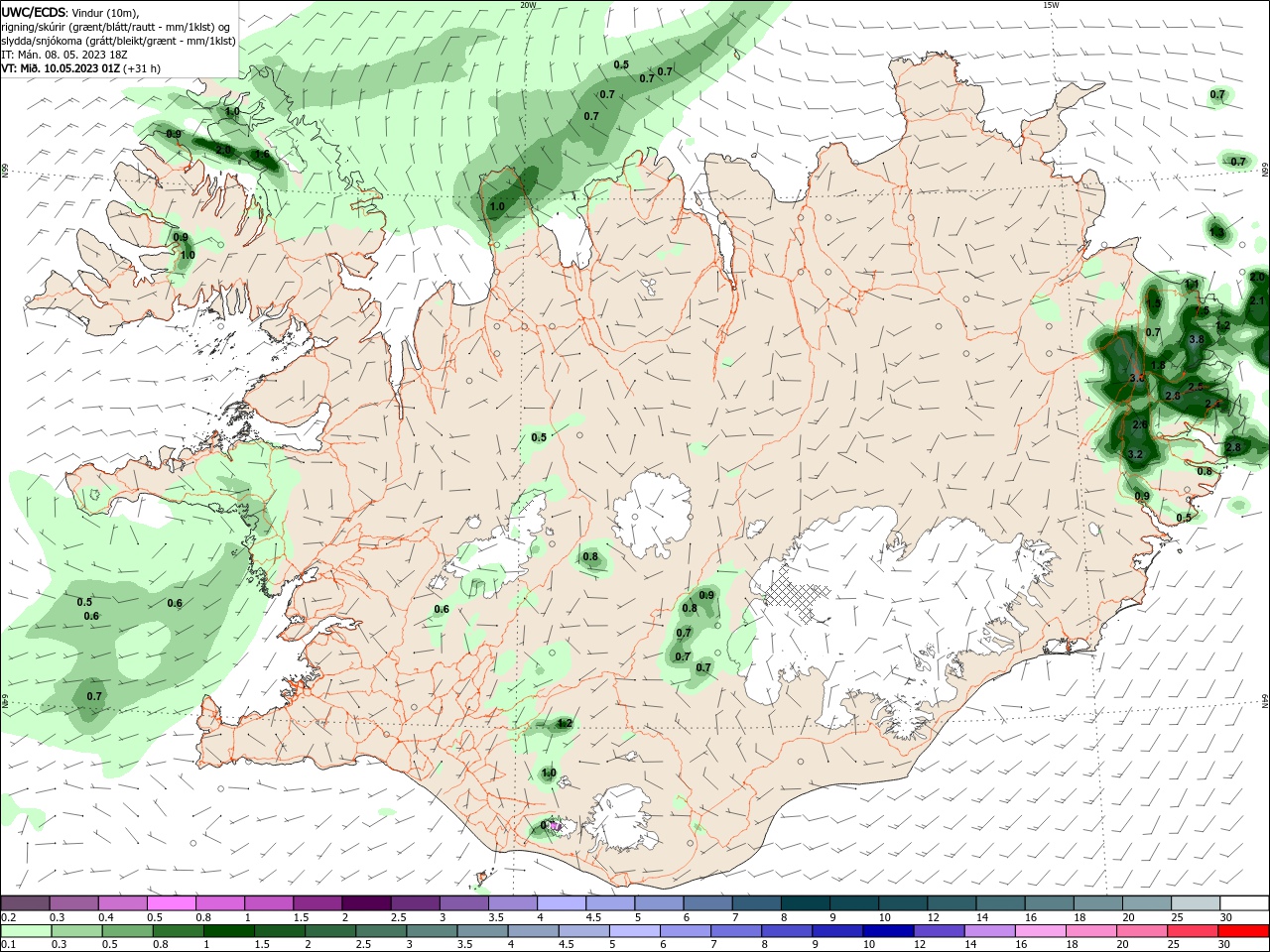Pick the darkest green lower swatch between 1 and 1.5
The width and height of the screenshot is (1270, 952).
229,931
